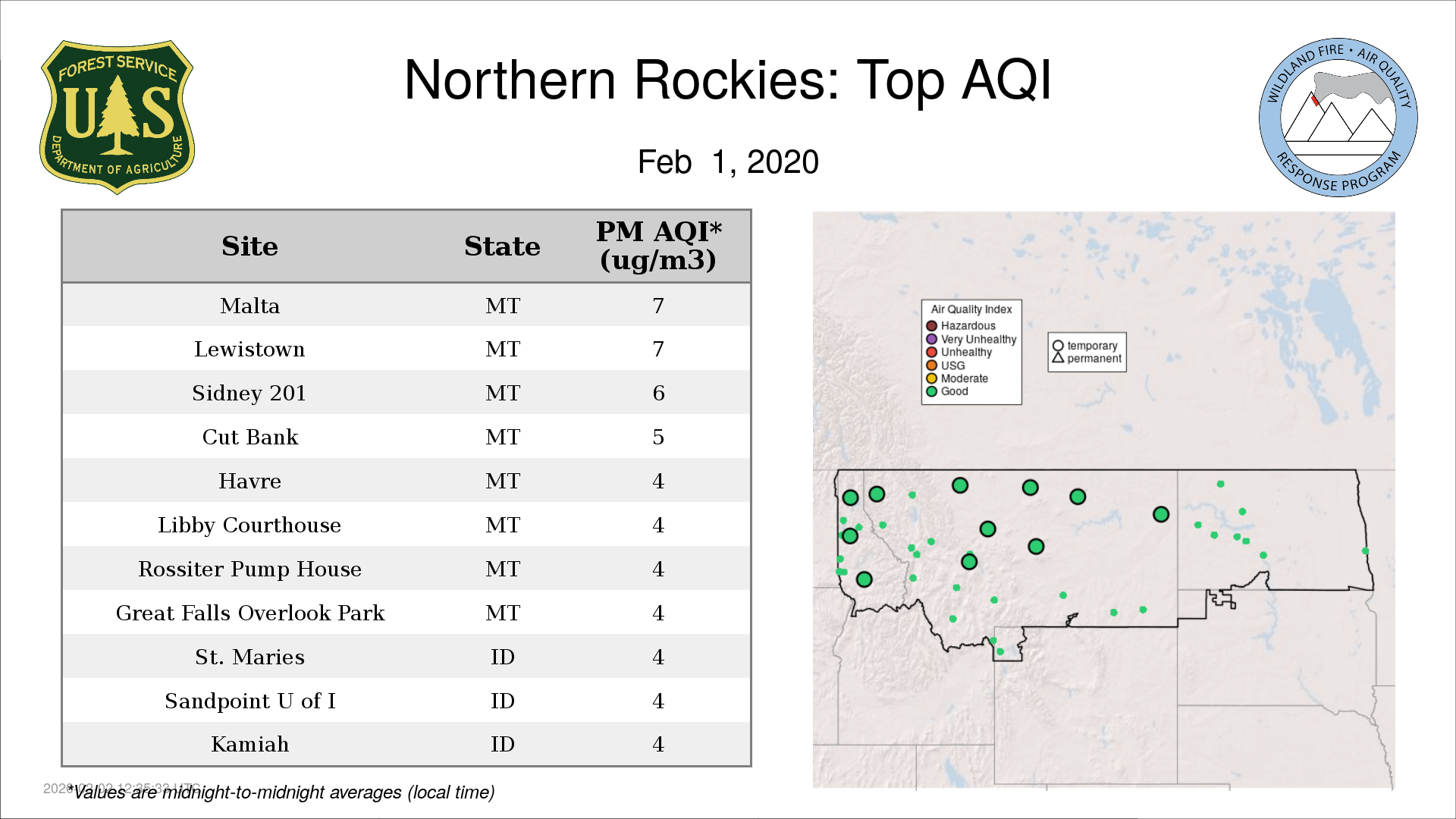The image size is (1456, 819).
Task: Click the state 'ID' in St. Maries row
Action: [x=502, y=657]
